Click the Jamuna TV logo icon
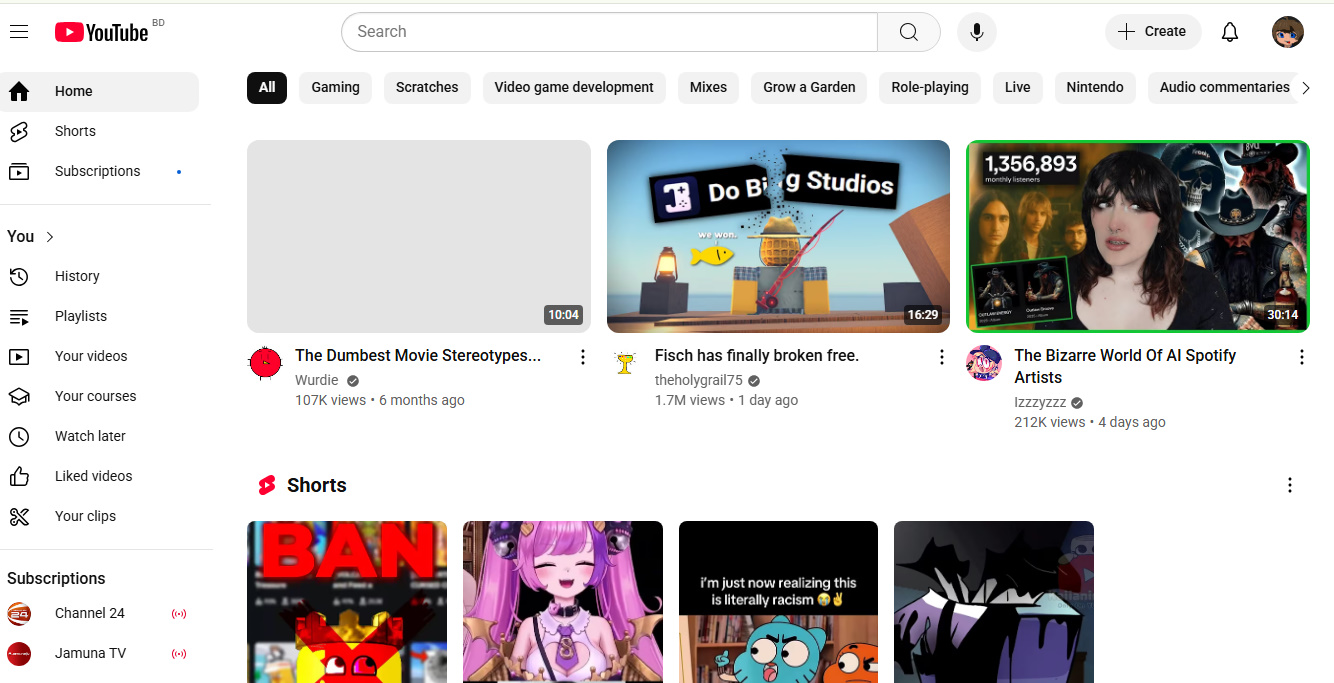 point(19,653)
